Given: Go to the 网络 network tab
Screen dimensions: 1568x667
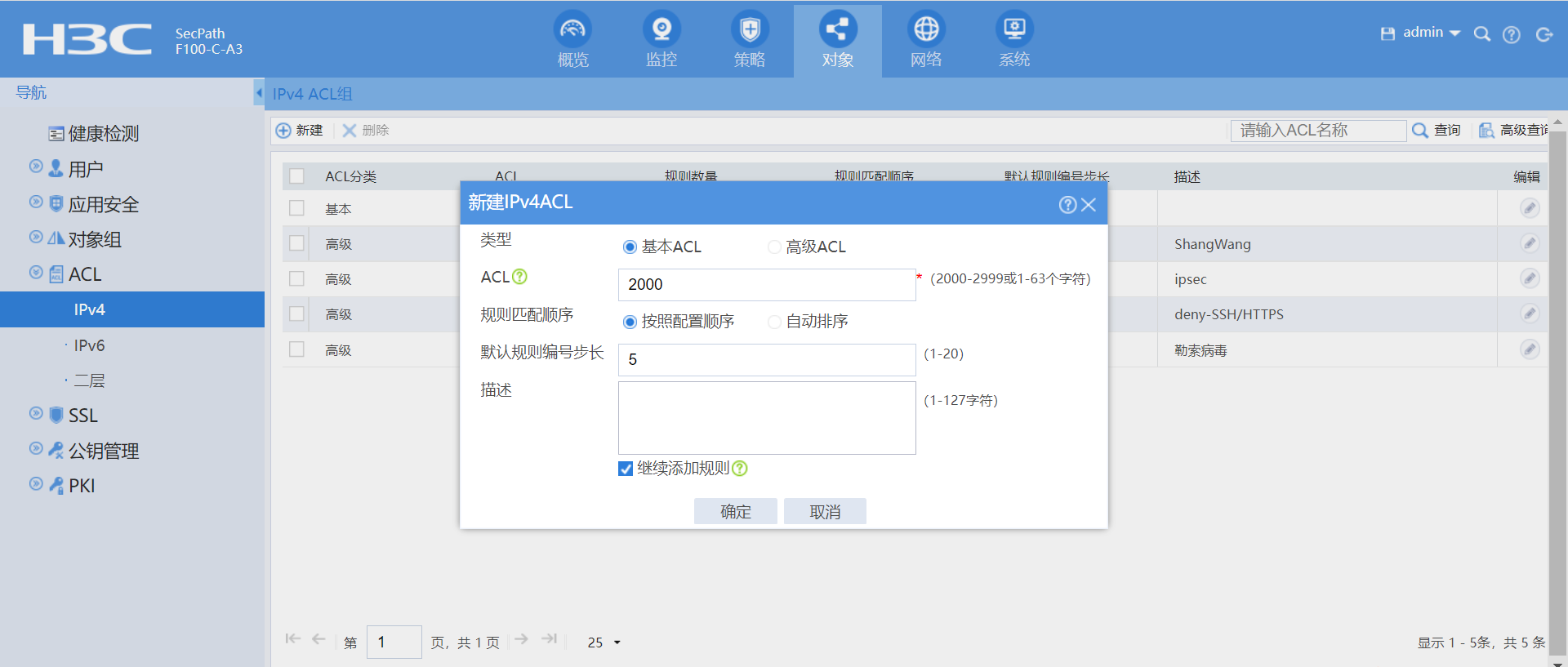Looking at the screenshot, I should [x=926, y=40].
